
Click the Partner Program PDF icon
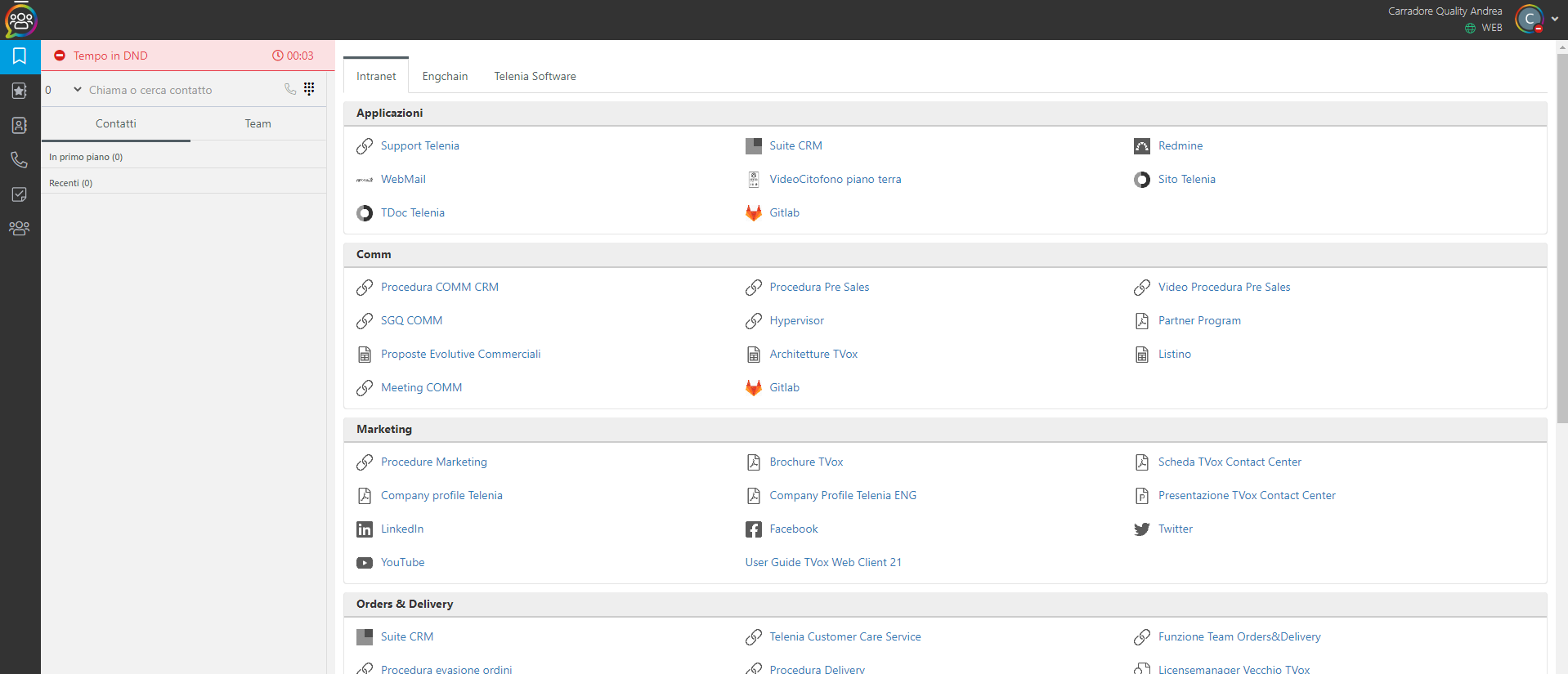[x=1142, y=321]
